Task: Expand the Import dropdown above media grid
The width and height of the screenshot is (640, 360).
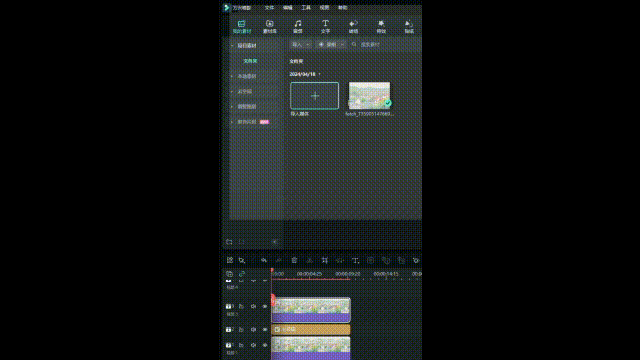Action: [301, 44]
